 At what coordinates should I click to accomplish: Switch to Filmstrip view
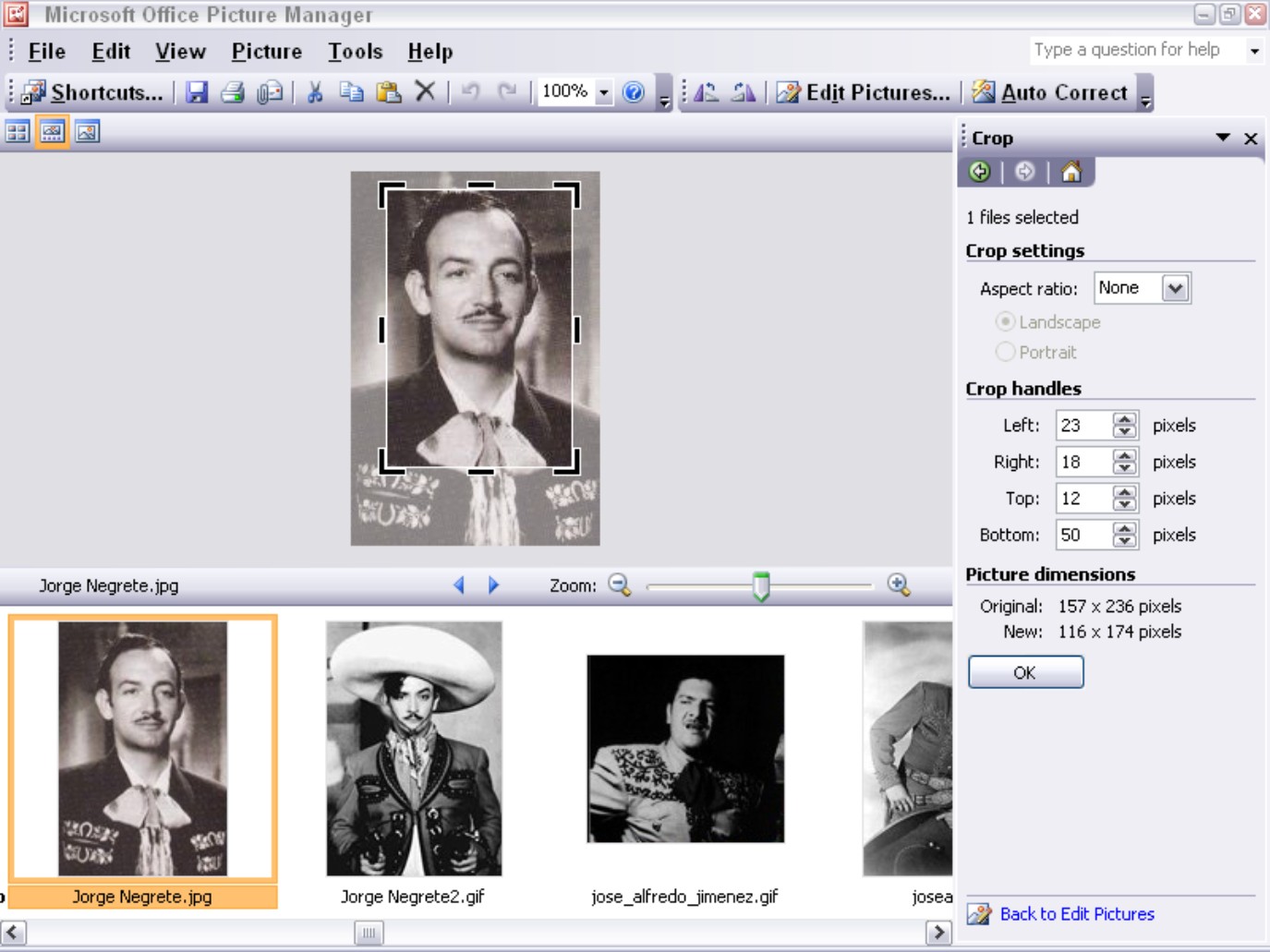point(52,132)
